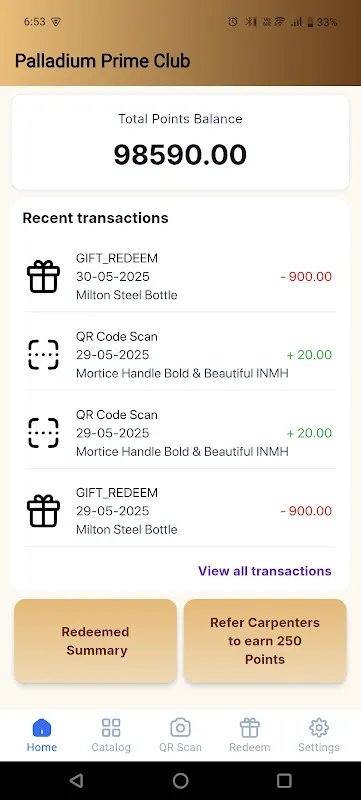
Task: Tap the Android home circle icon
Action: 180,780
